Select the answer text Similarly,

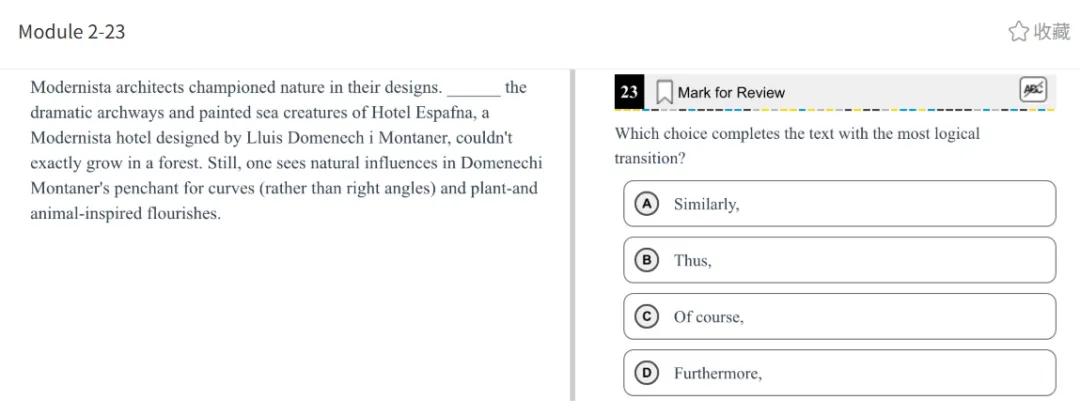[x=706, y=204]
